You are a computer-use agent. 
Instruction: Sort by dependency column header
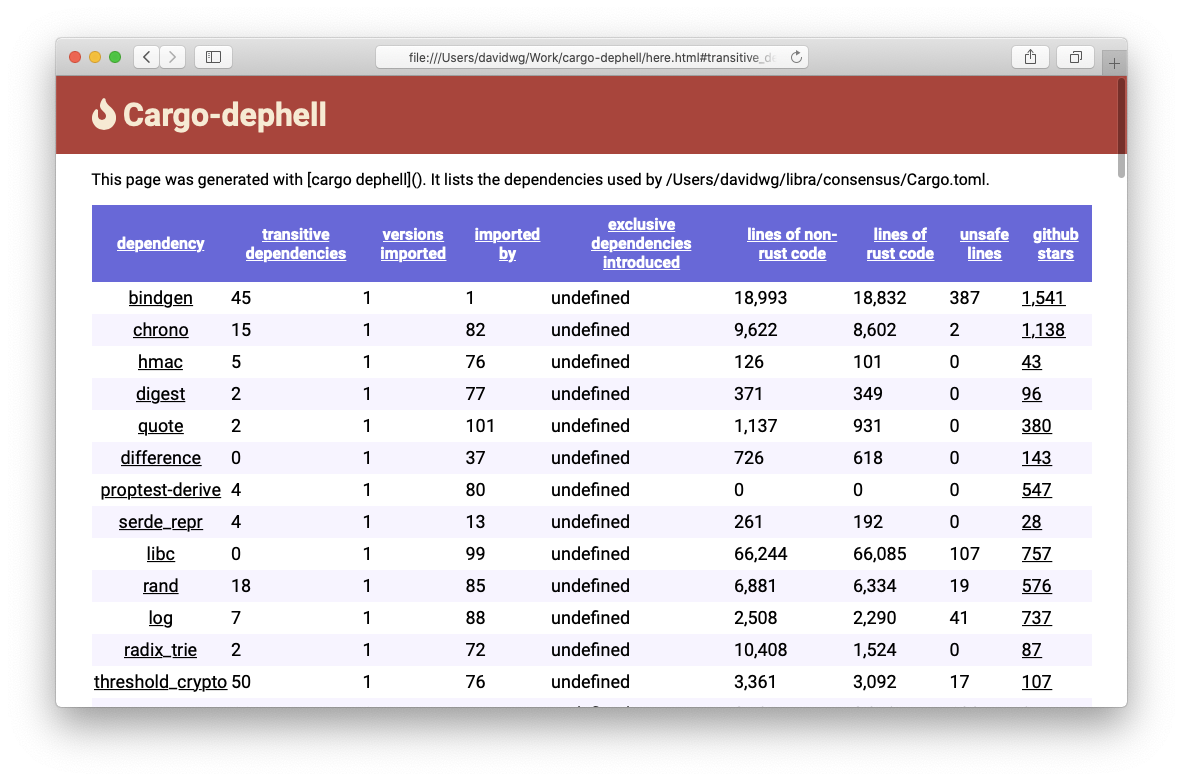[161, 244]
